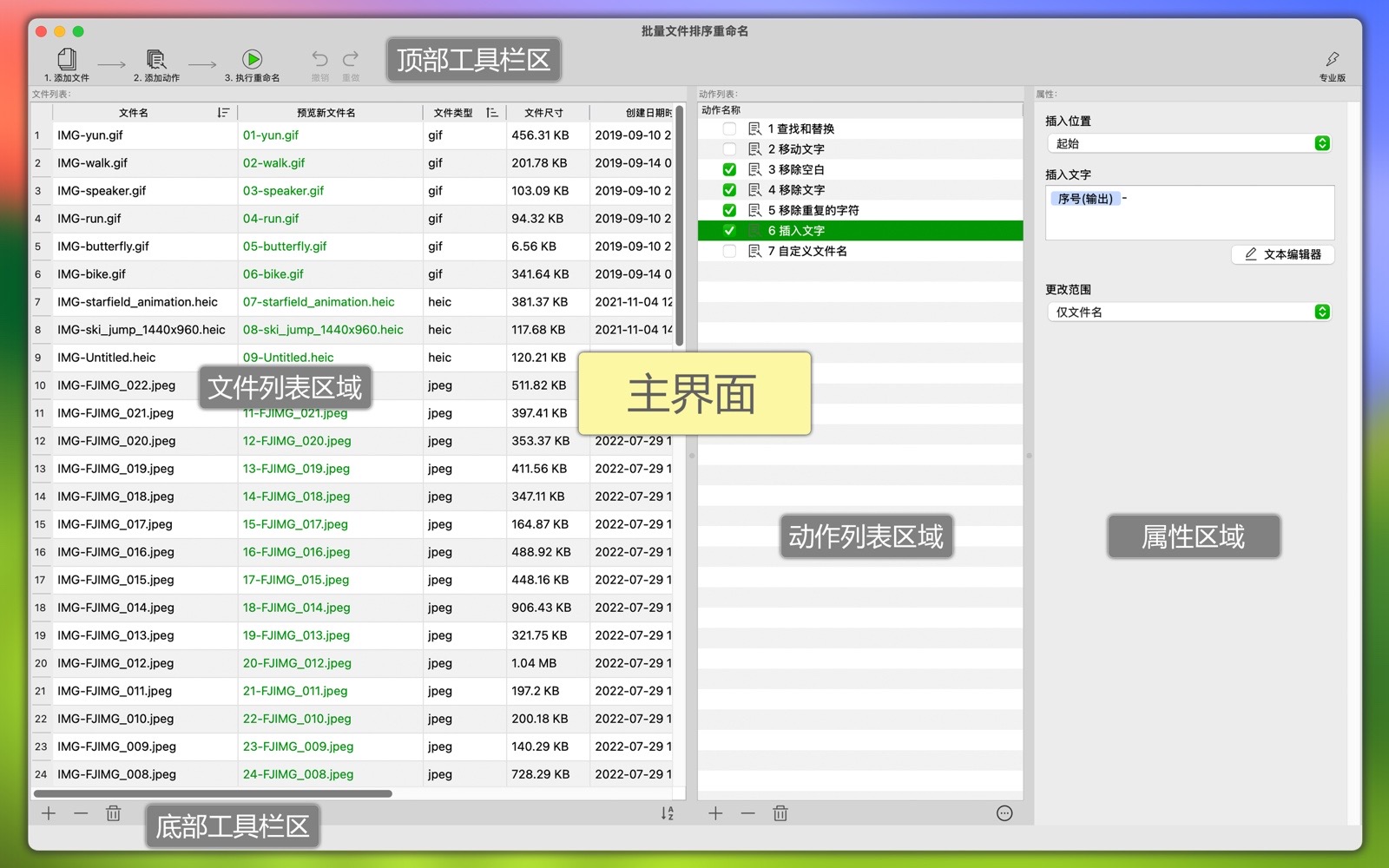Click the A-Z sort icon under file list

click(x=667, y=813)
